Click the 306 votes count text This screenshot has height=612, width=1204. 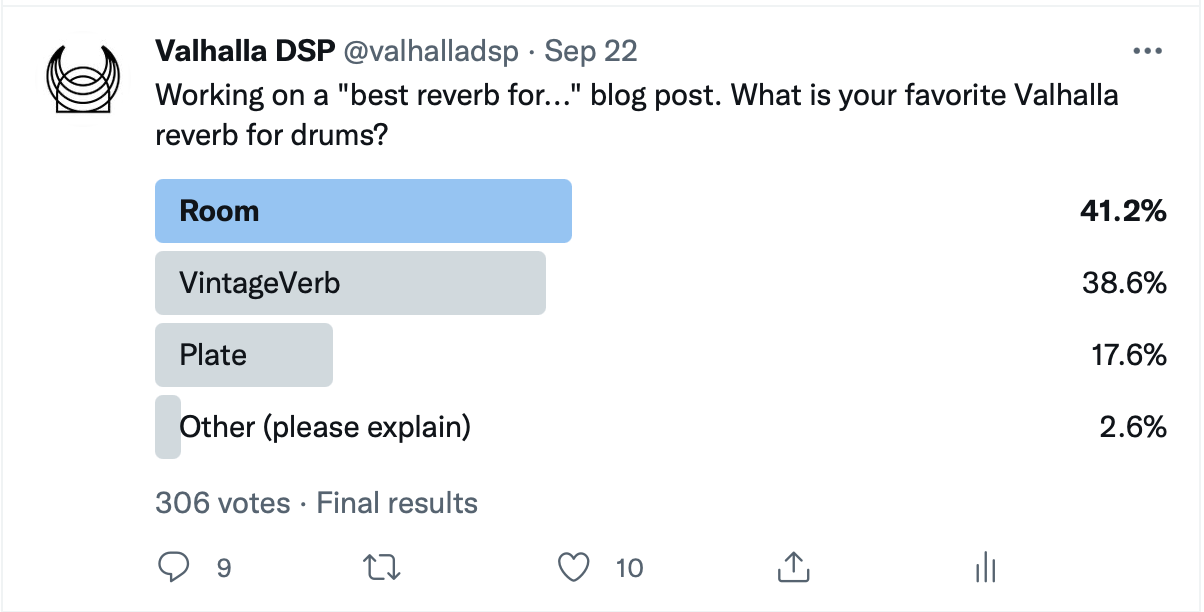222,503
